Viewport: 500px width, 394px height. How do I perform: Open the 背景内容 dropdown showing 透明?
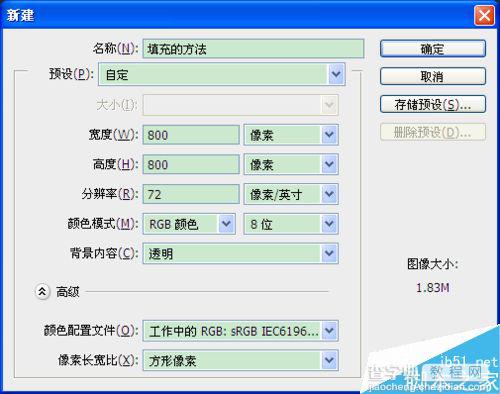tap(241, 254)
